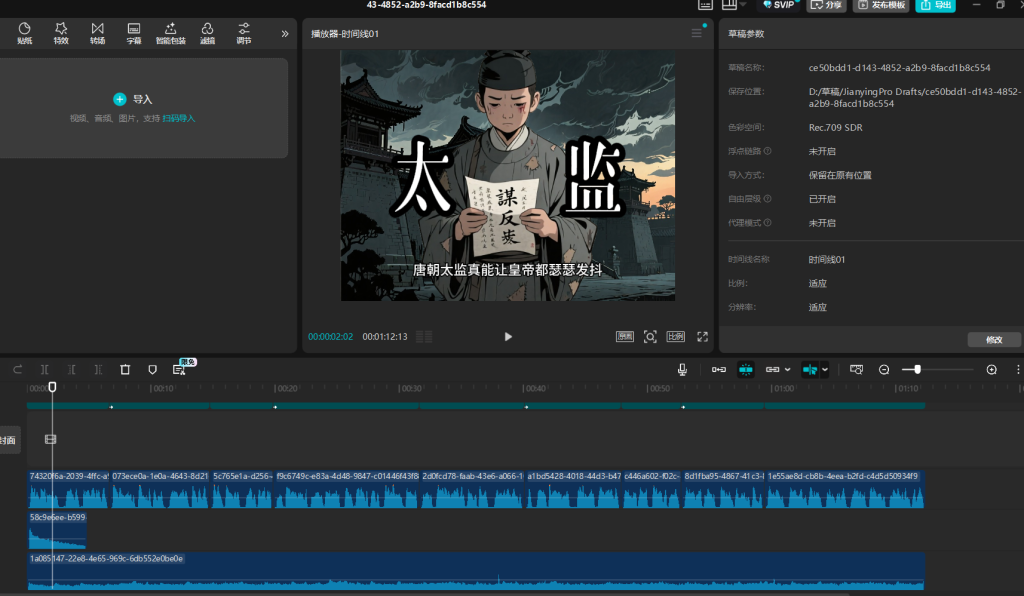
Task: Enter fullscreen preview in the player
Action: coord(702,337)
